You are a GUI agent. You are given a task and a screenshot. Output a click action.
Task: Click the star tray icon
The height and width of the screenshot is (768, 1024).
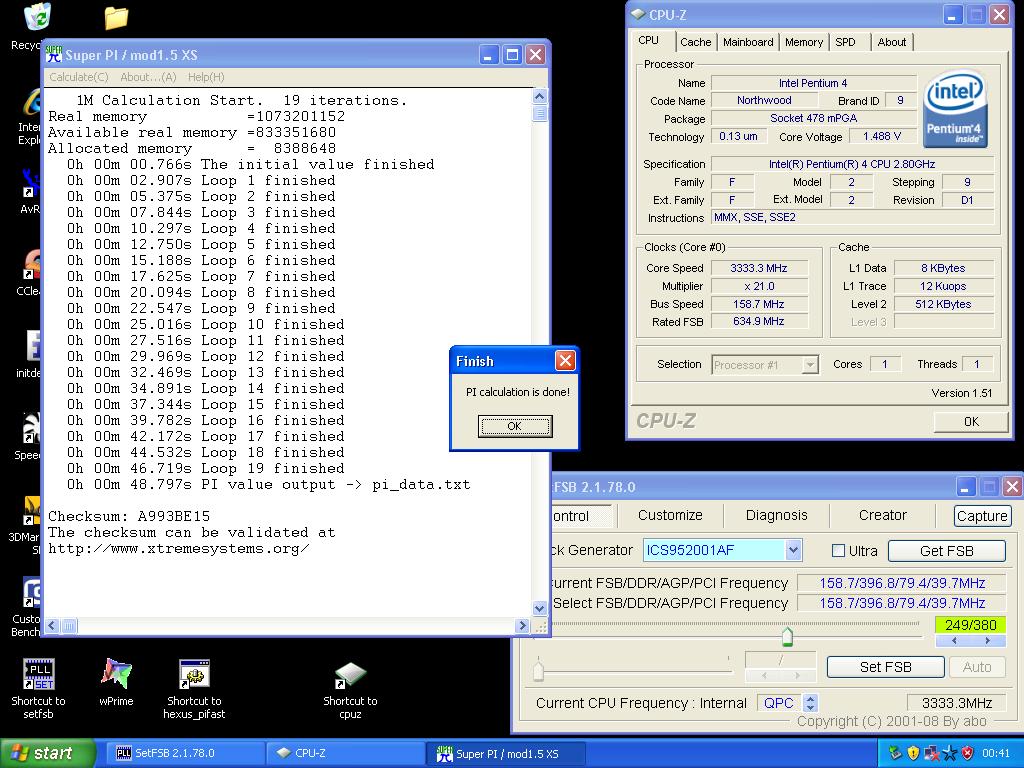(x=950, y=753)
